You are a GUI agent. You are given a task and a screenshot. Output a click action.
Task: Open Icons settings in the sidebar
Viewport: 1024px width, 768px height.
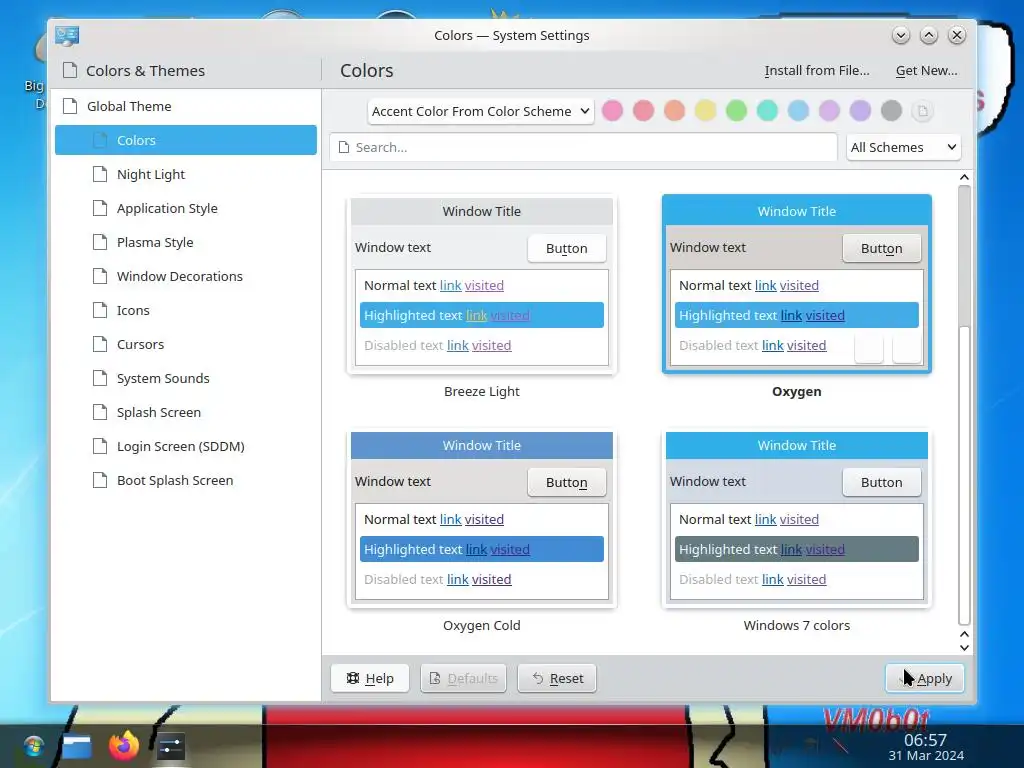pos(185,310)
